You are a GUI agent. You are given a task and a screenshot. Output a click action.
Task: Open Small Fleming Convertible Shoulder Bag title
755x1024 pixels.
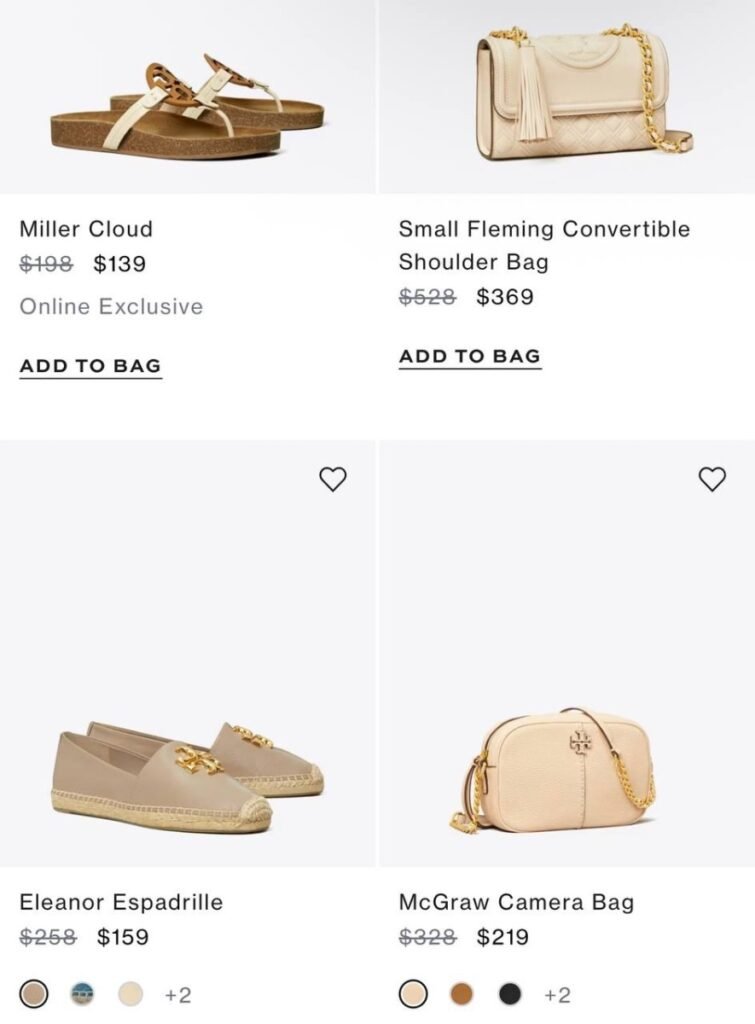pos(544,245)
